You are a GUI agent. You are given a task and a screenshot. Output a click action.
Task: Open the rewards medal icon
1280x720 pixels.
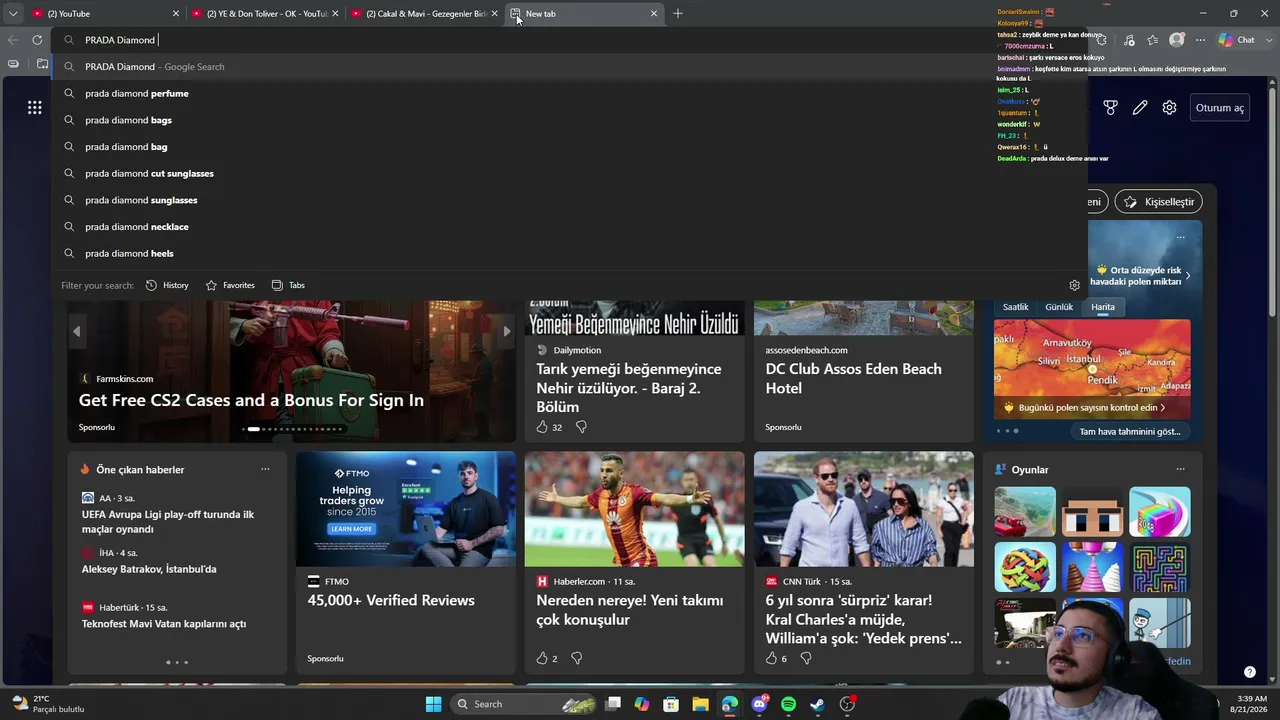point(1110,108)
